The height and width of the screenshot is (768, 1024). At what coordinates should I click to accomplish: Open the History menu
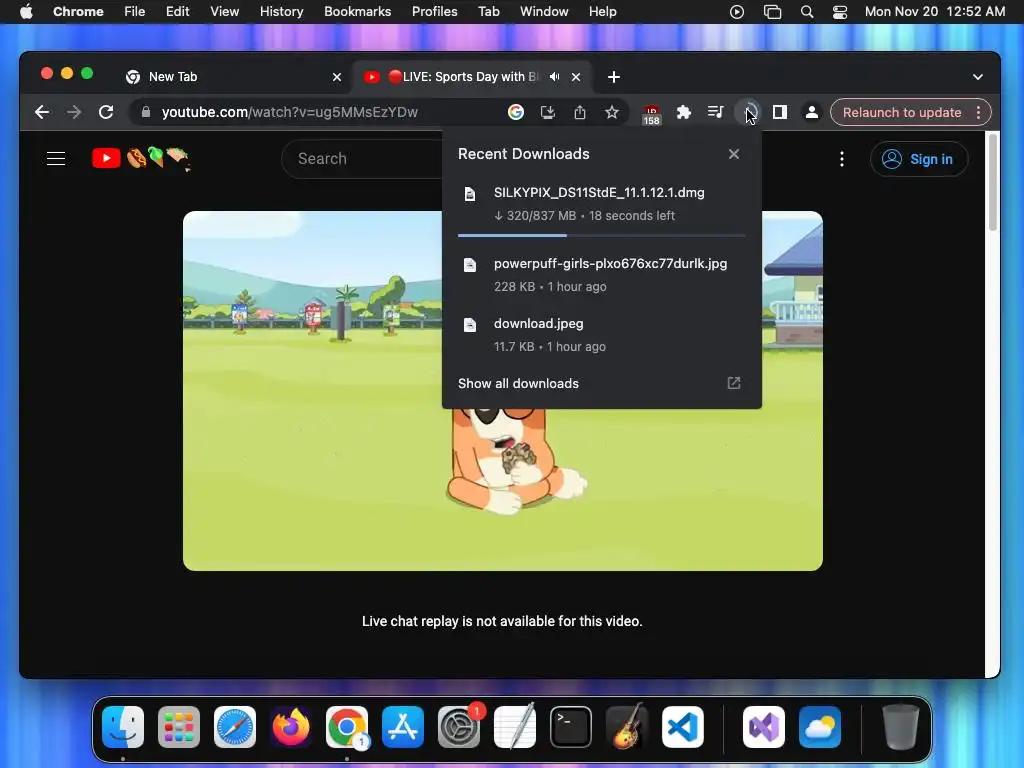click(281, 12)
